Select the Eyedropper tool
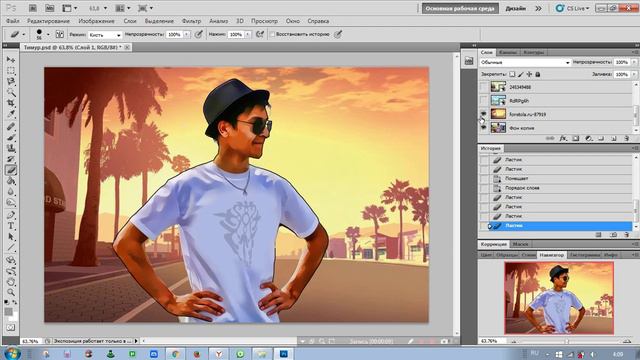The image size is (640, 360). tap(11, 114)
